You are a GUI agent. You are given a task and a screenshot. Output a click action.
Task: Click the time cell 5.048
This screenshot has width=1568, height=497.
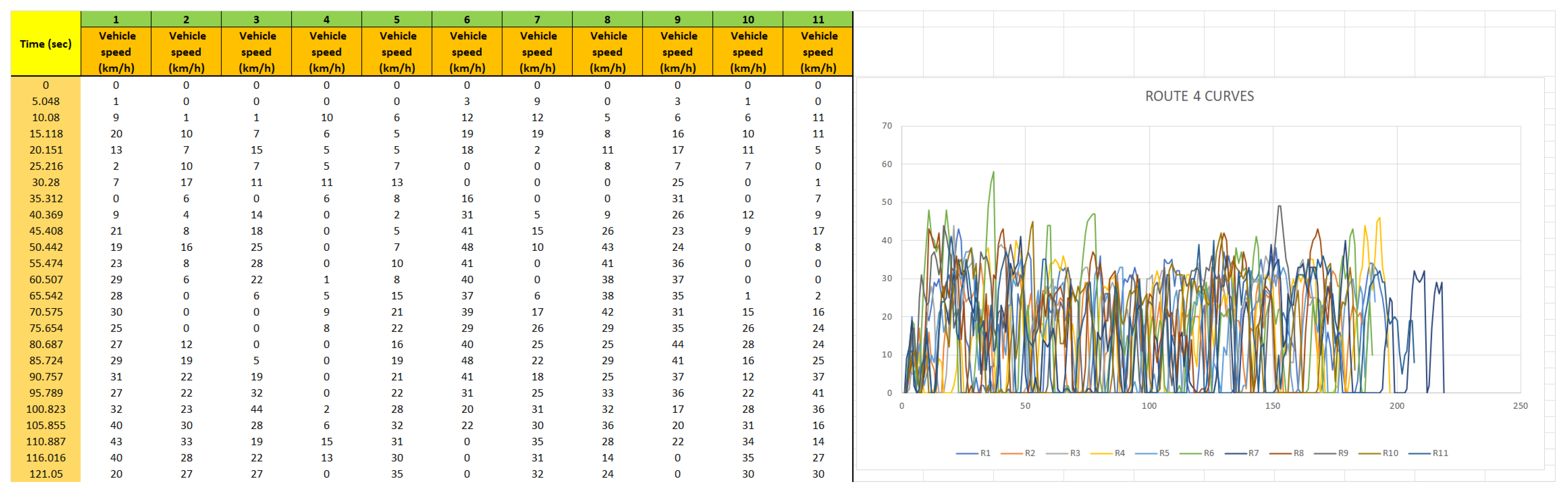click(x=46, y=102)
